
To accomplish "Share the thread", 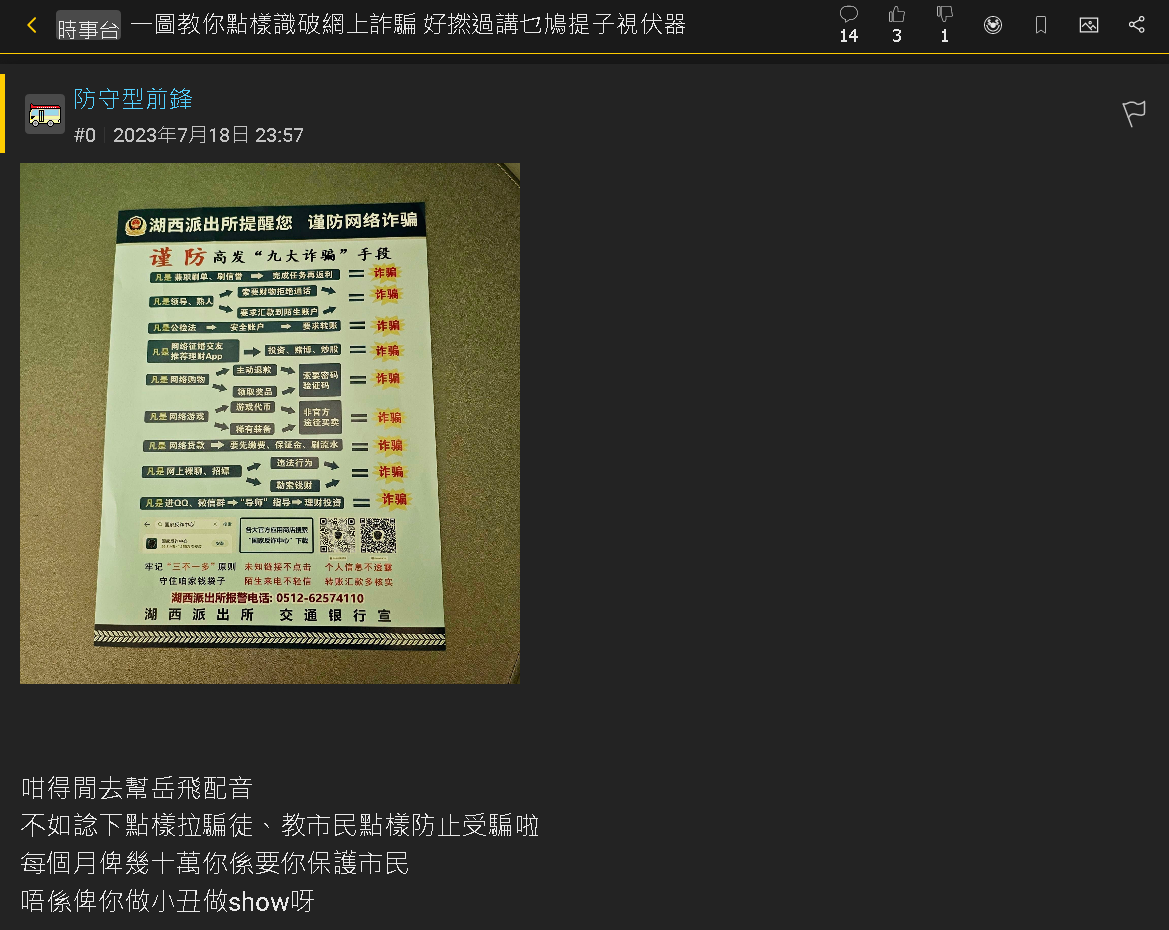I will pos(1136,25).
